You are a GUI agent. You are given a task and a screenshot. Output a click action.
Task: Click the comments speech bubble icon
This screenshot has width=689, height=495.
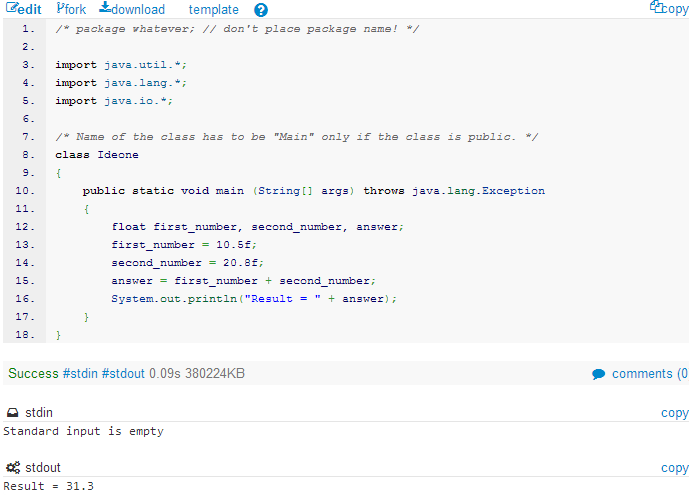[x=598, y=374]
